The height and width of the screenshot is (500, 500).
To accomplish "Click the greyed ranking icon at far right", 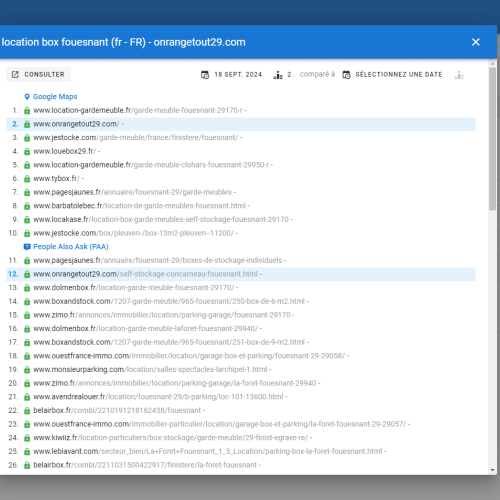I will pos(459,75).
